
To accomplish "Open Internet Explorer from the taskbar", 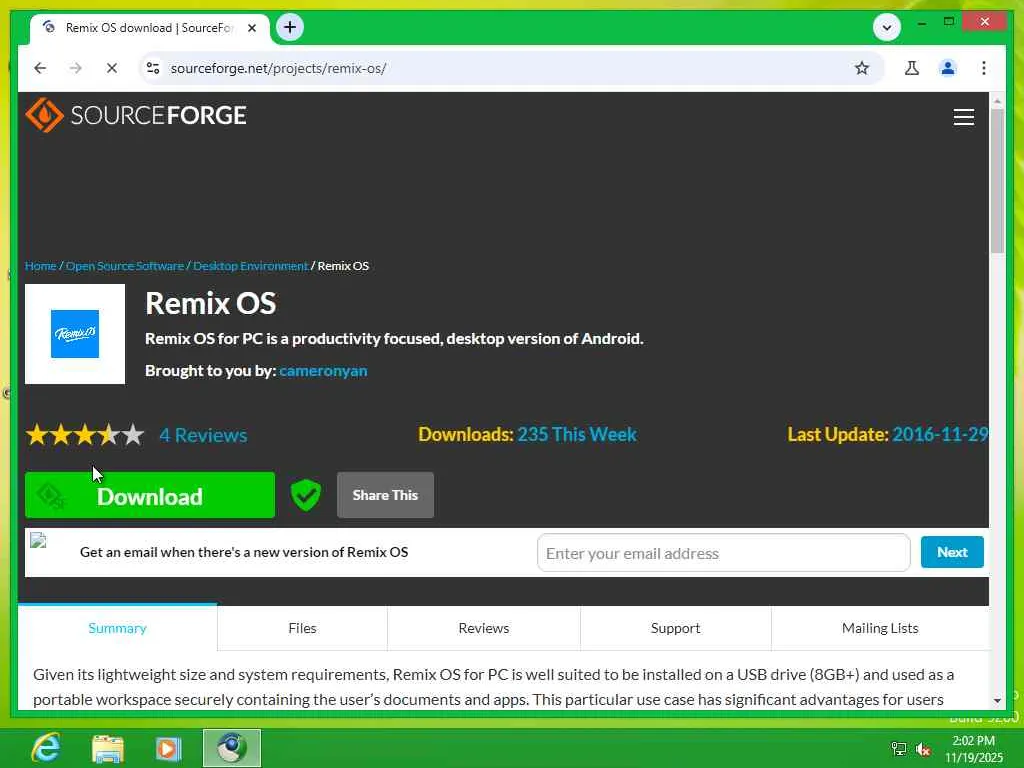I will pyautogui.click(x=46, y=748).
